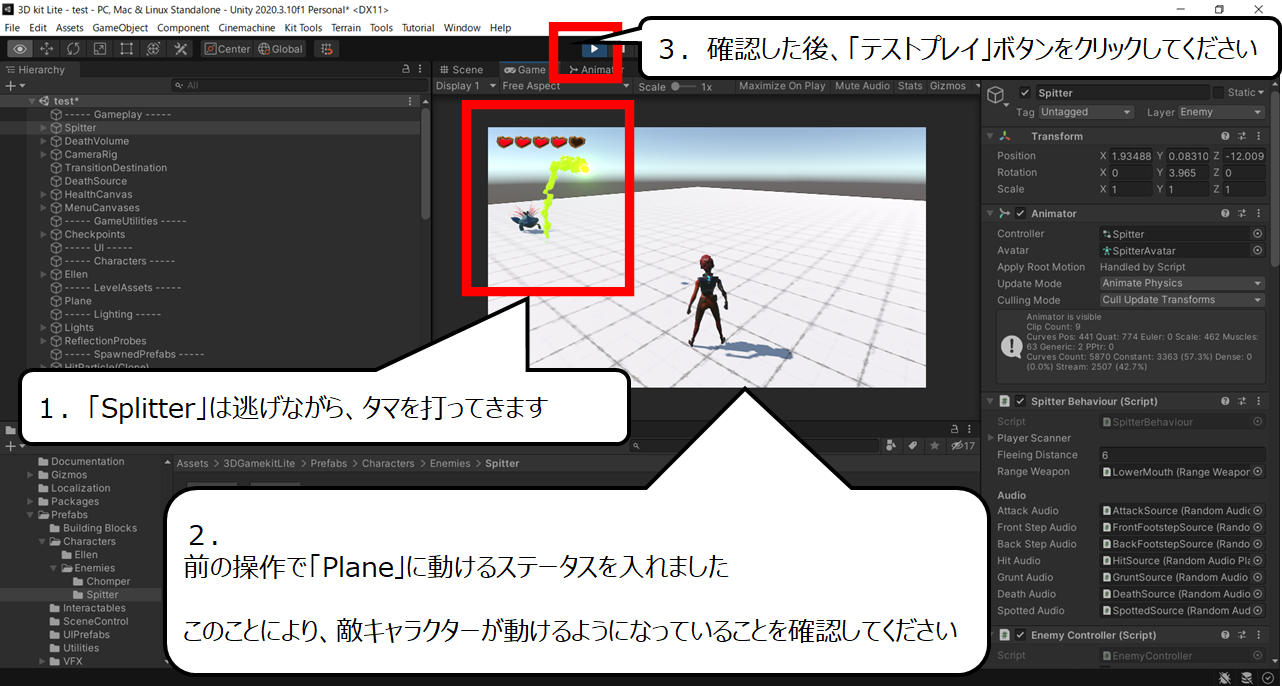Click the debug bug icon in status bar
The image size is (1282, 686).
coord(1226,678)
